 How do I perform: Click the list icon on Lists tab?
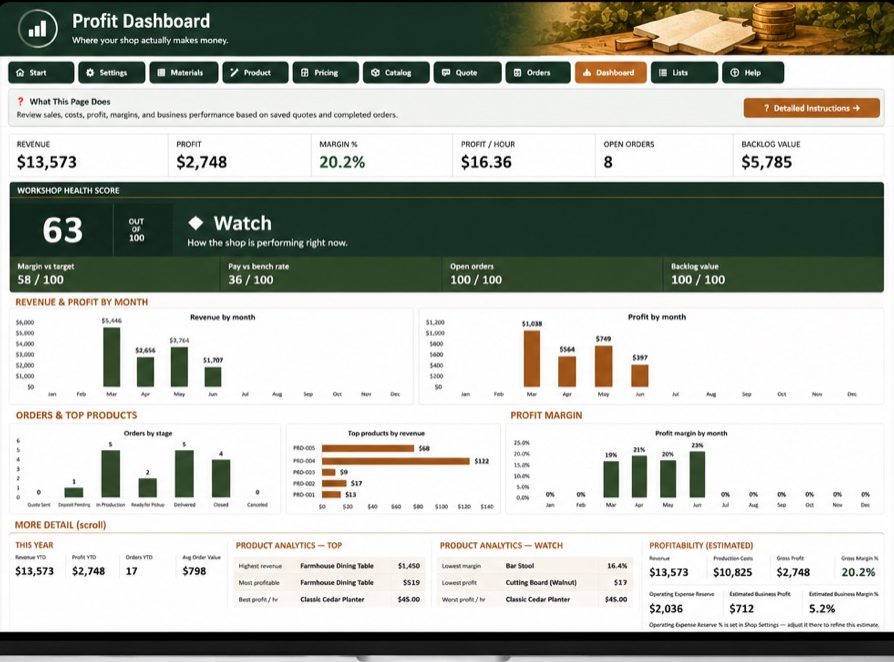663,72
